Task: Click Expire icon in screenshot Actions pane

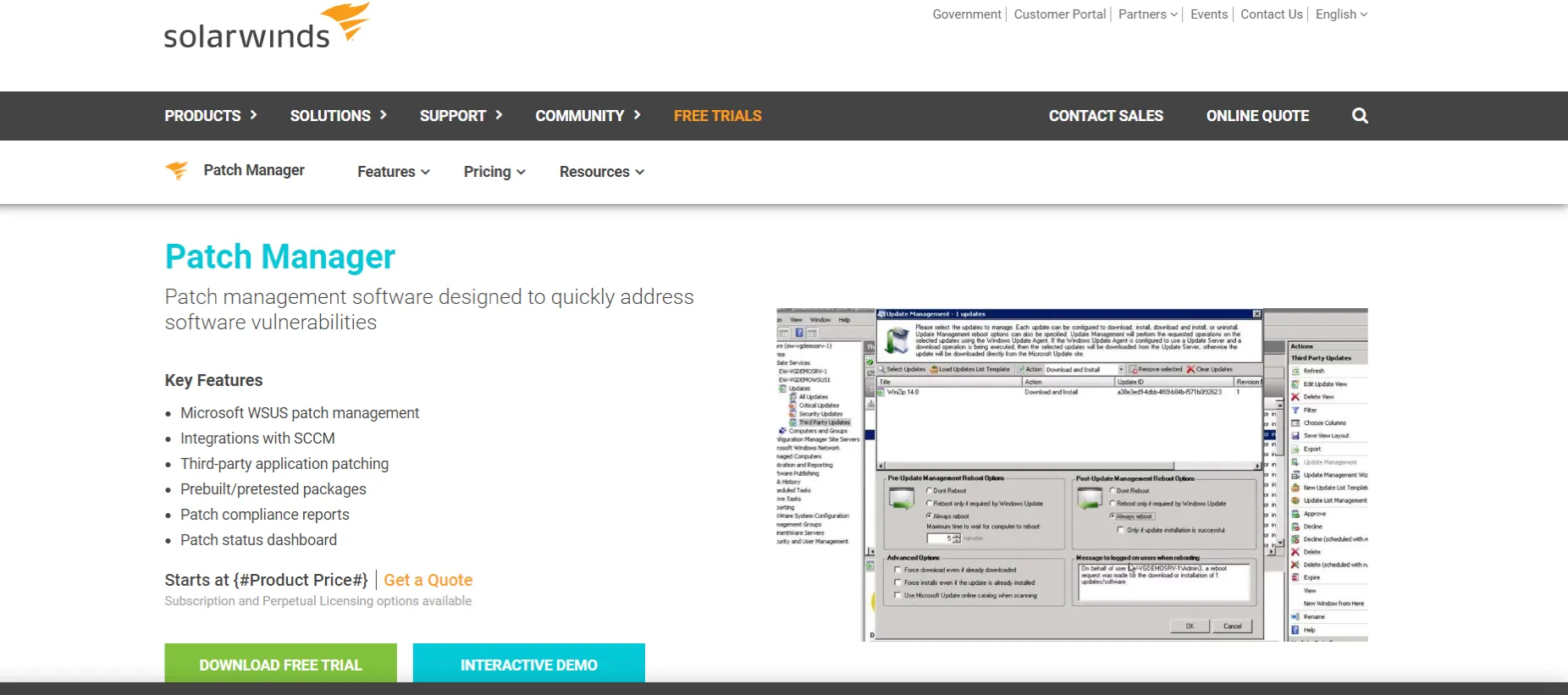Action: (x=1295, y=577)
